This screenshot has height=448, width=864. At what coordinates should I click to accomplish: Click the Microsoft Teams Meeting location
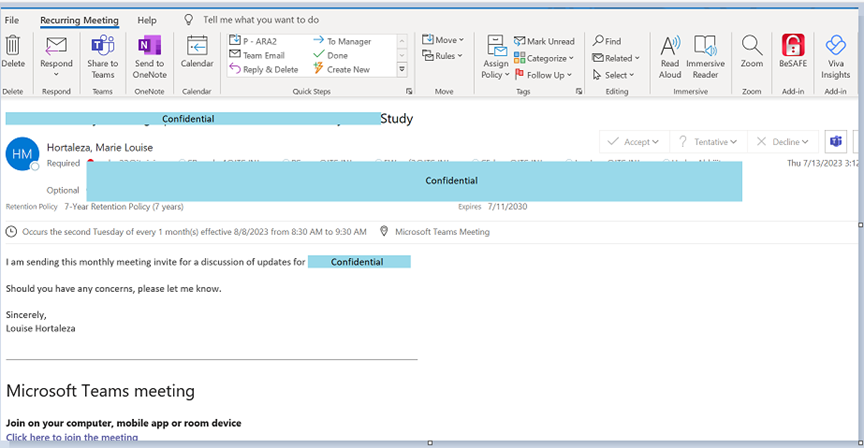click(x=442, y=232)
